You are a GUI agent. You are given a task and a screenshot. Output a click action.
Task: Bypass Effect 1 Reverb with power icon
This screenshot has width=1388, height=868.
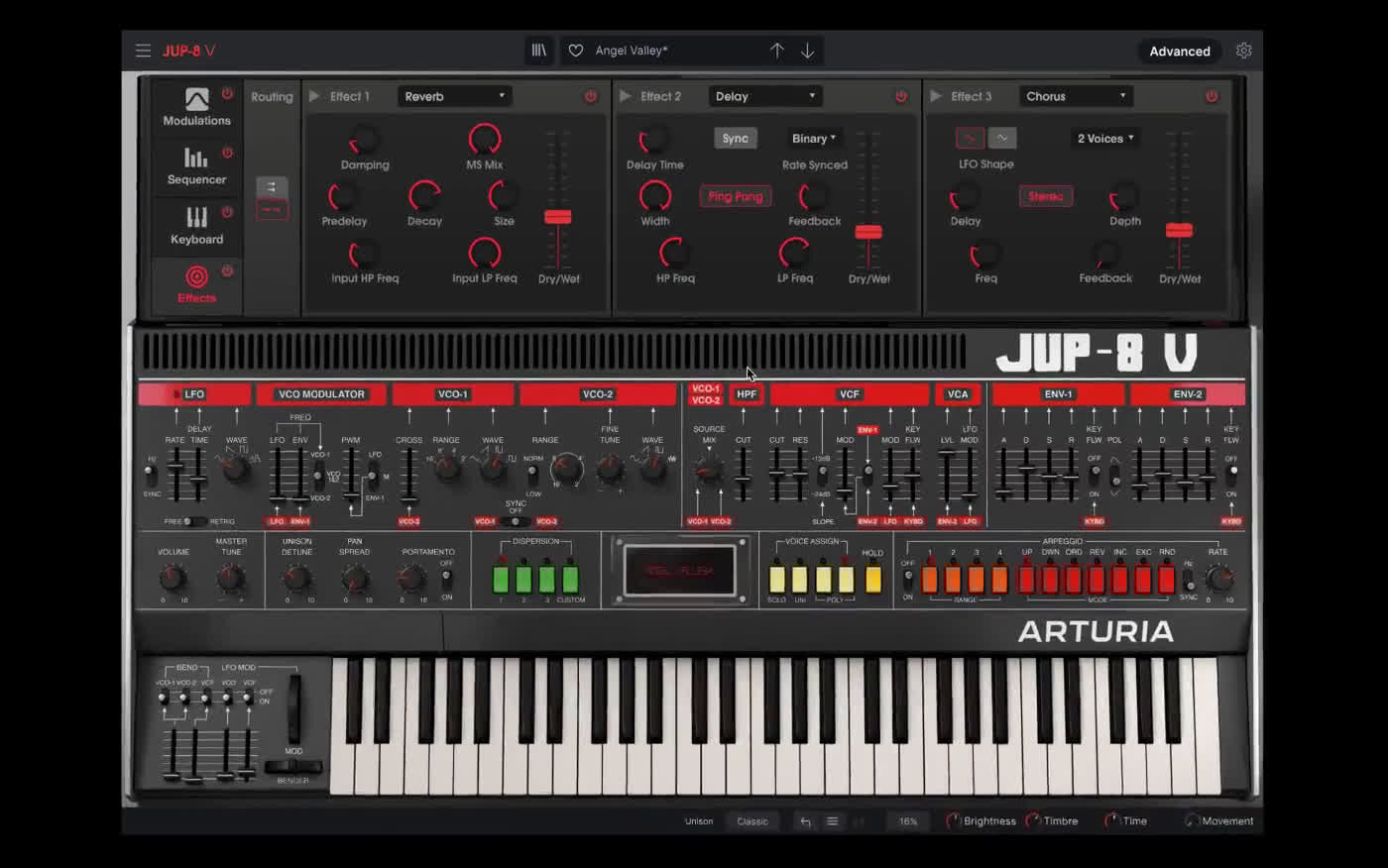pos(591,96)
